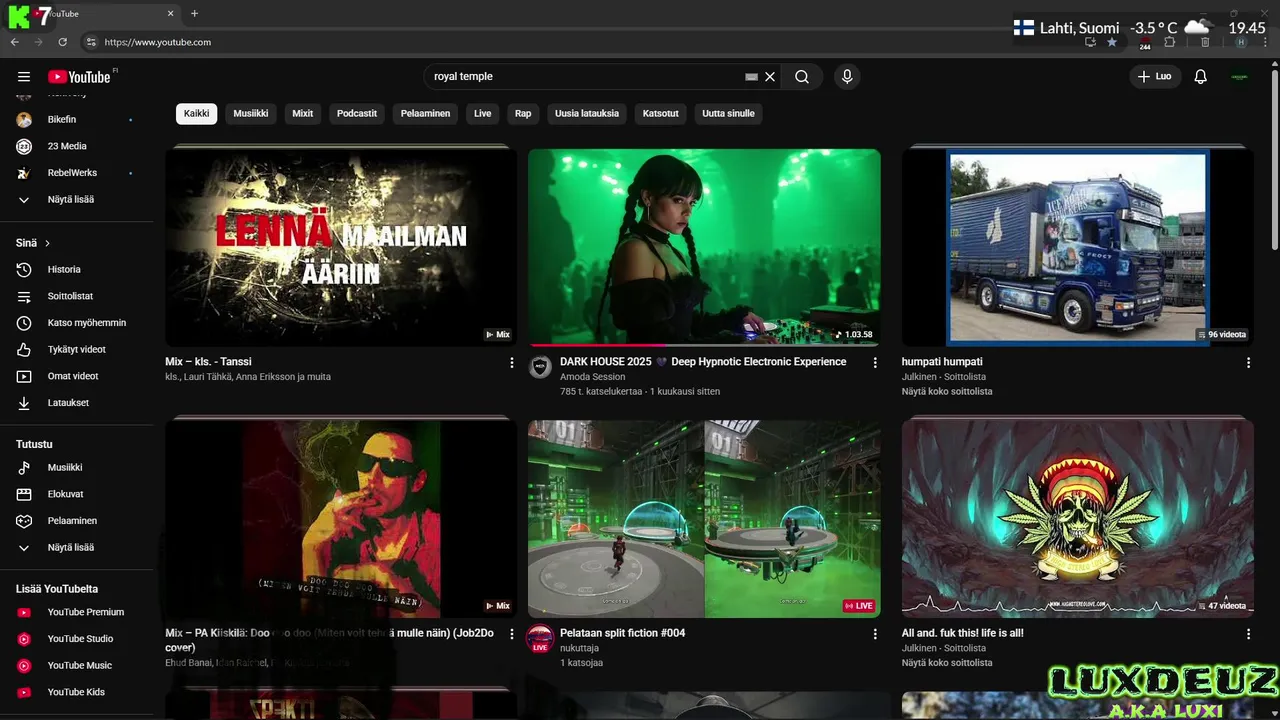Viewport: 1280px width, 720px height.
Task: Select the Mixit filter chip
Action: tap(303, 113)
